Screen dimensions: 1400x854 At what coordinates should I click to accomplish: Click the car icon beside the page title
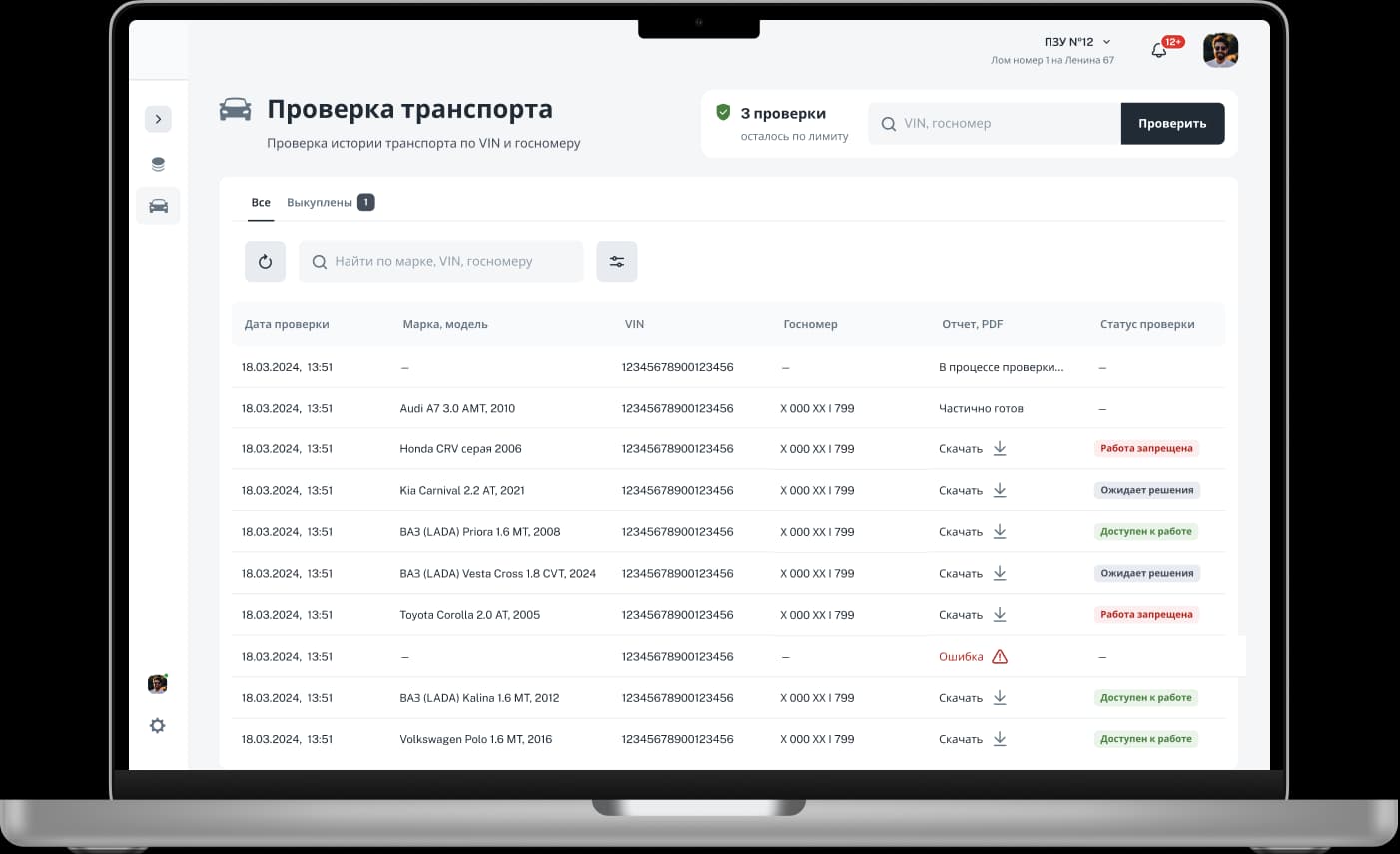coord(236,109)
